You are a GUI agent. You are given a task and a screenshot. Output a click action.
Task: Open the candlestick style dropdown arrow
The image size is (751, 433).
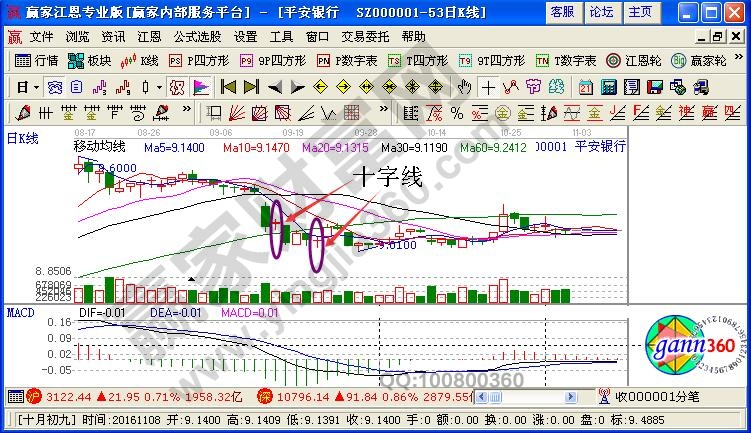click(x=160, y=86)
